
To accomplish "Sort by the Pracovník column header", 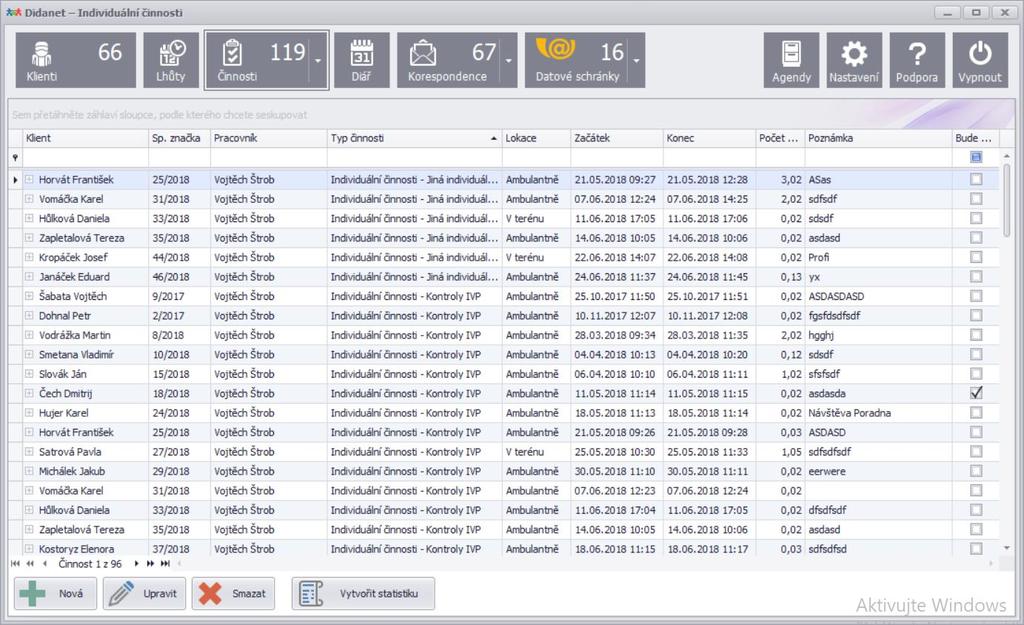I will coord(268,138).
